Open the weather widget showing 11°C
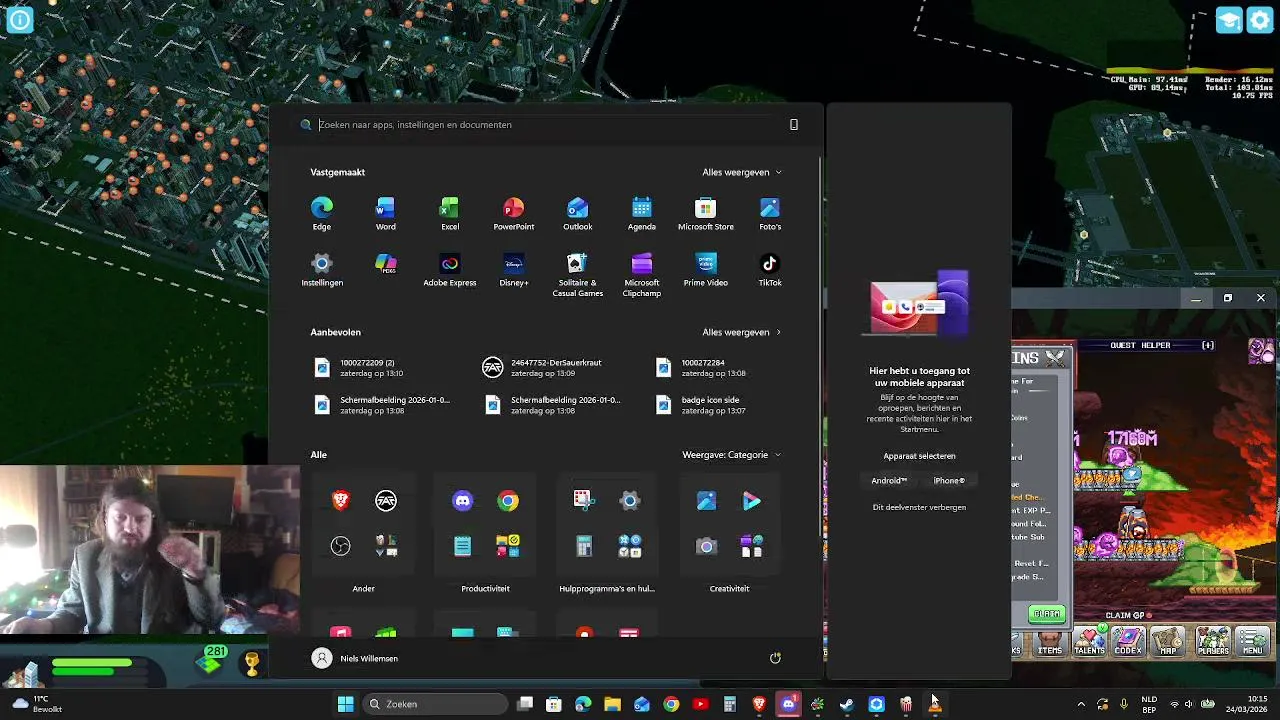Viewport: 1280px width, 720px height. [x=36, y=704]
